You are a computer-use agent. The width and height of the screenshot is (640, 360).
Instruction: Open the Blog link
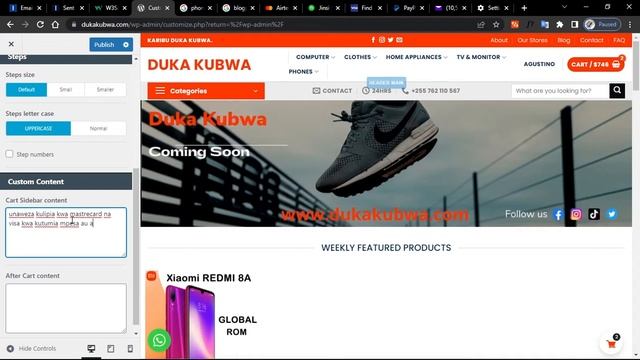[564, 40]
